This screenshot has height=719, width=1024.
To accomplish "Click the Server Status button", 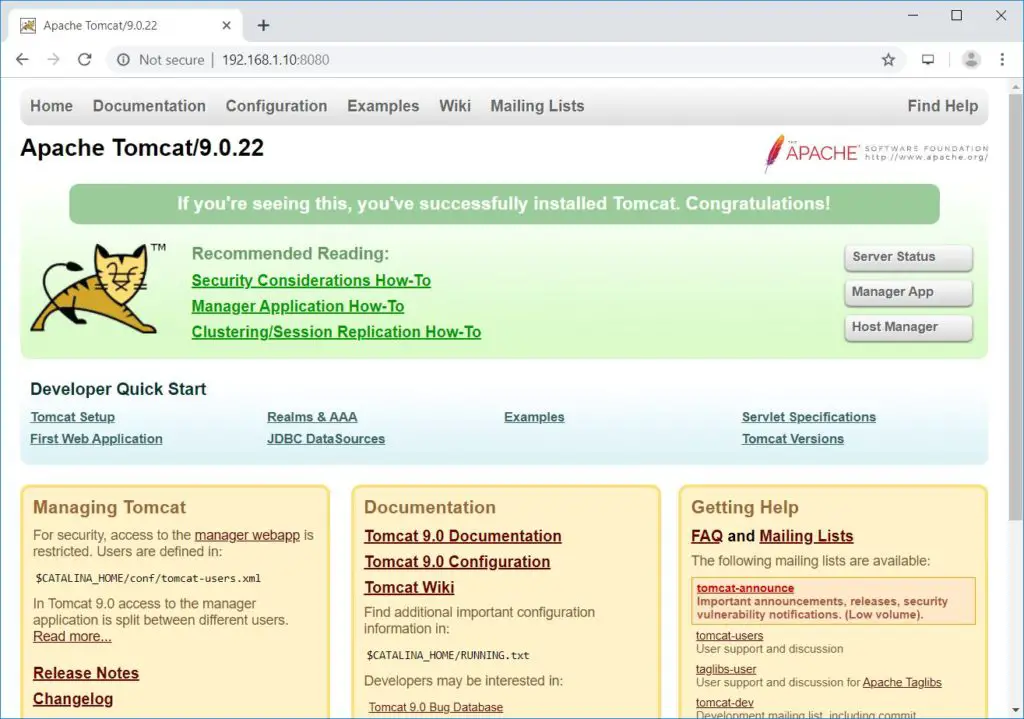I will pos(908,257).
